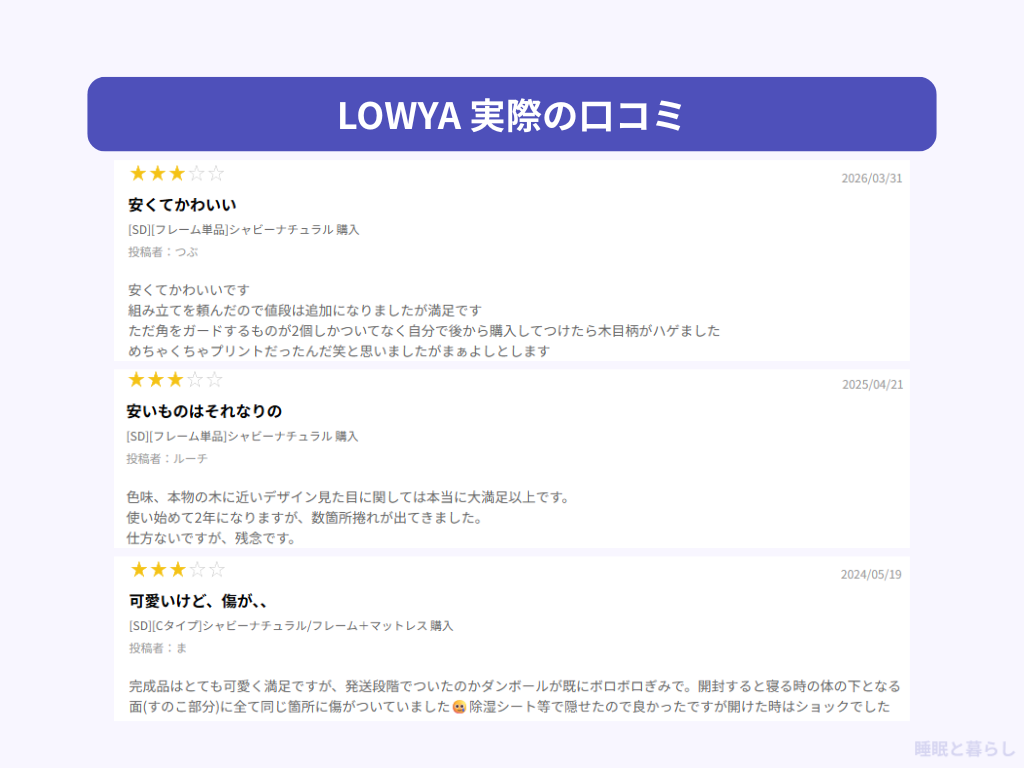Image resolution: width=1024 pixels, height=768 pixels.
Task: Click the date 2024/05/19
Action: [871, 575]
